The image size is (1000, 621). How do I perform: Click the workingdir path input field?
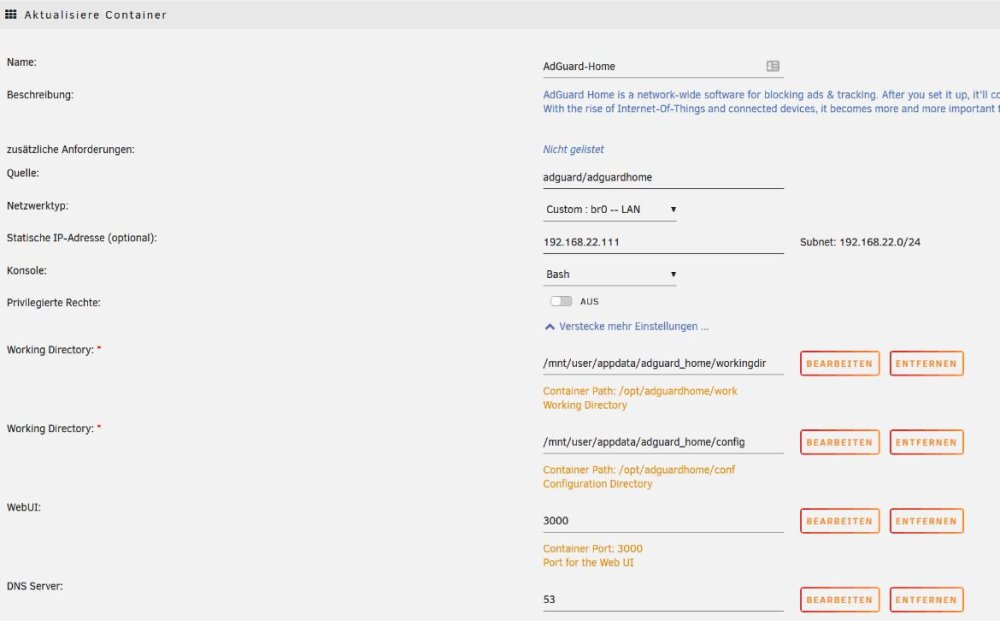click(x=663, y=363)
